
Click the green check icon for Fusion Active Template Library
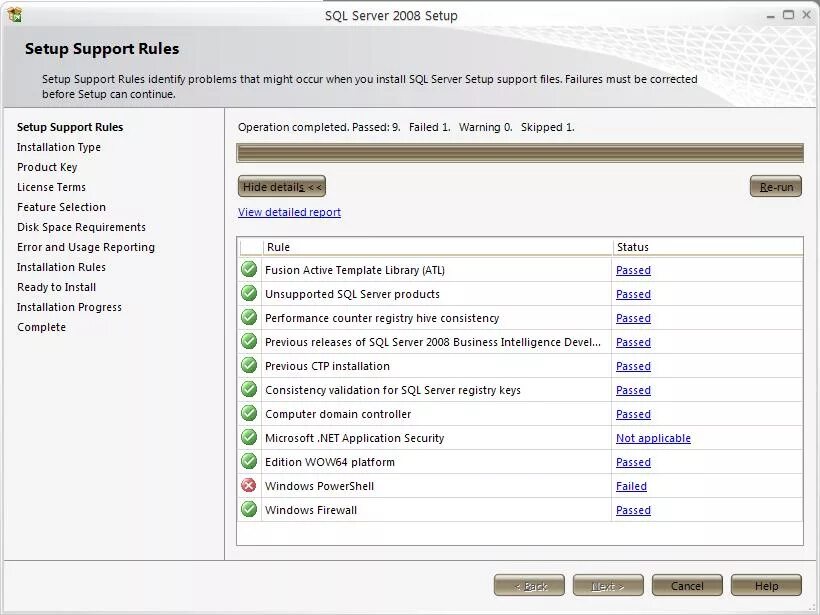249,269
